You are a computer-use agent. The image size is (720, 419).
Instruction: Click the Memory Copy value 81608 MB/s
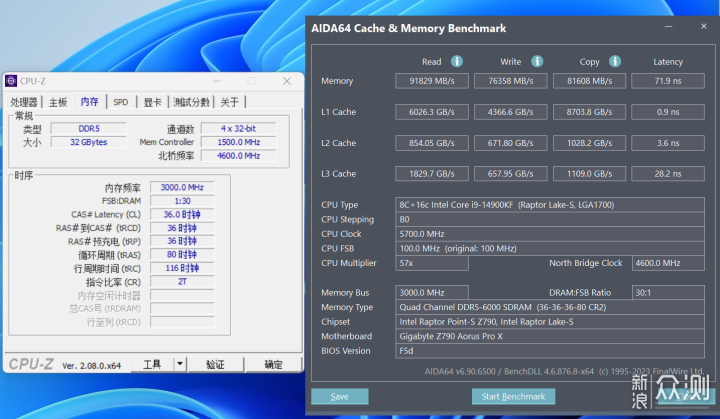pyautogui.click(x=589, y=81)
